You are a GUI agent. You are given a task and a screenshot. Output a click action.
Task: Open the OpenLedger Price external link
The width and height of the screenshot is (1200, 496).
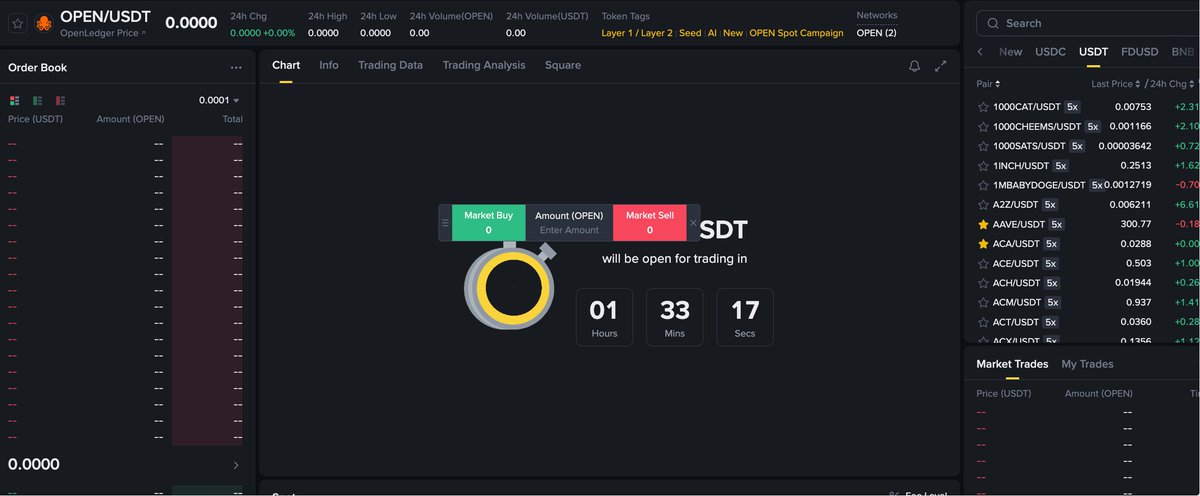tap(102, 33)
